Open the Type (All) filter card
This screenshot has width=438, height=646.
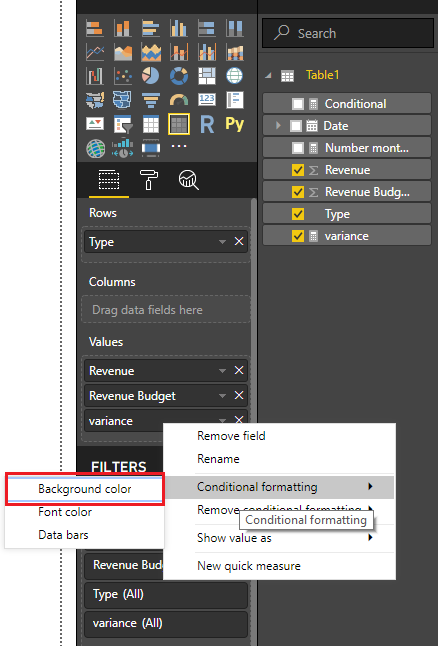pos(166,595)
